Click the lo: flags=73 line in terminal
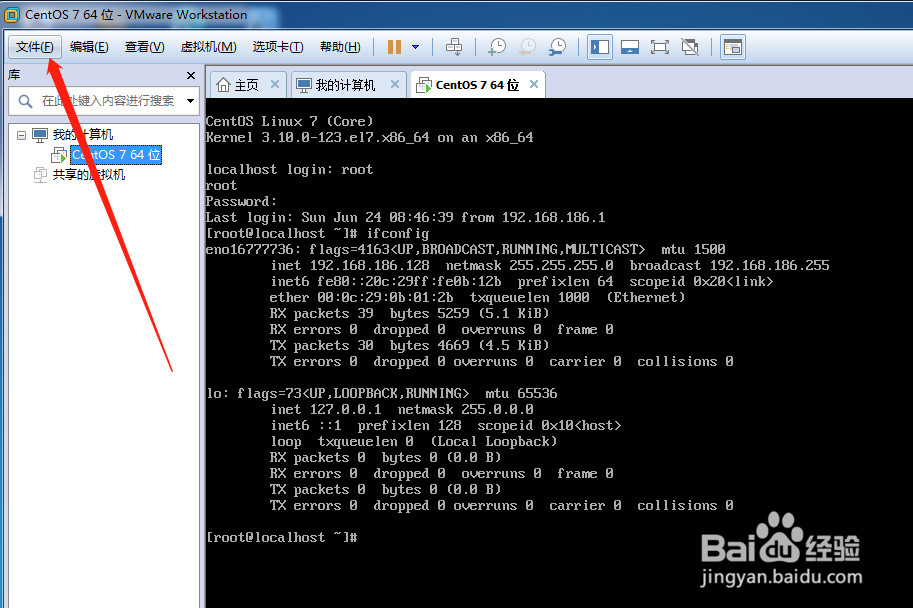 (x=381, y=394)
